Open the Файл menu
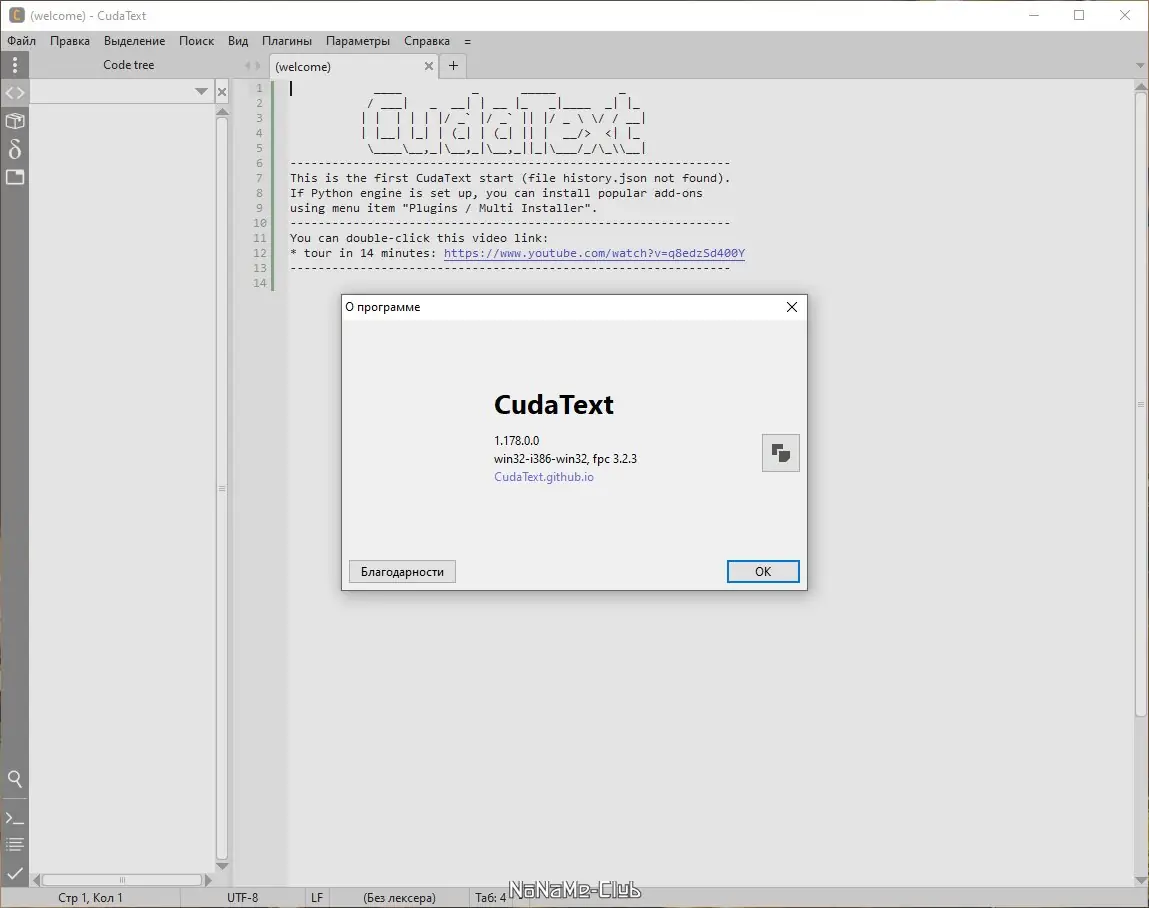This screenshot has height=908, width=1149. pos(22,41)
